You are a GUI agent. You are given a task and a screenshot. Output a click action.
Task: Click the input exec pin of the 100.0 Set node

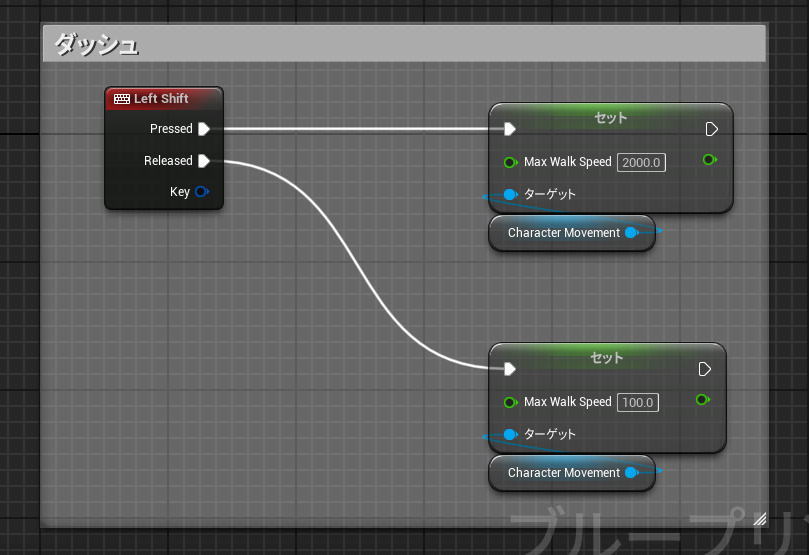(510, 369)
